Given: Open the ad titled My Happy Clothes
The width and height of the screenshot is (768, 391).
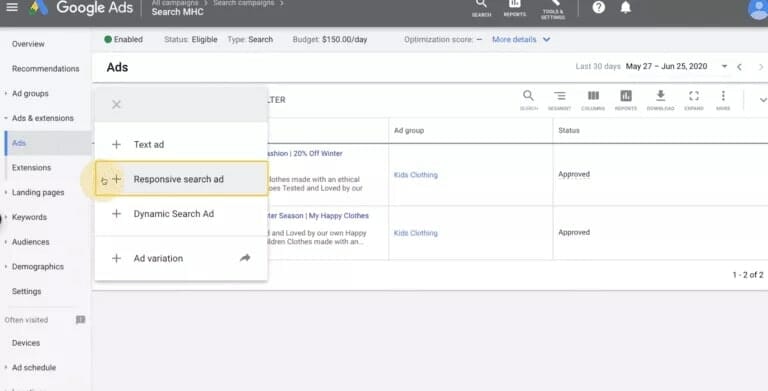Looking at the screenshot, I should point(318,216).
